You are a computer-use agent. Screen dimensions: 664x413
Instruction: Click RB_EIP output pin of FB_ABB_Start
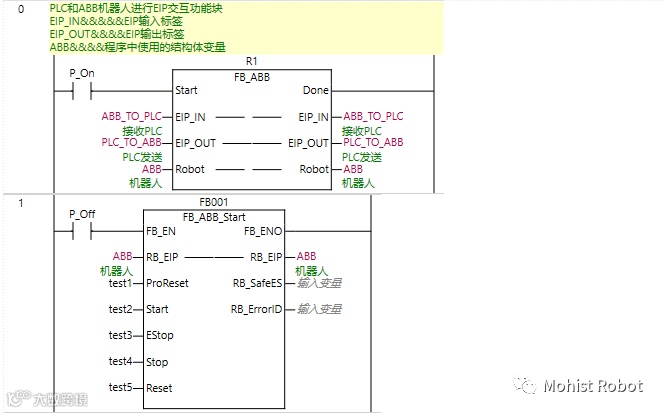coord(266,257)
